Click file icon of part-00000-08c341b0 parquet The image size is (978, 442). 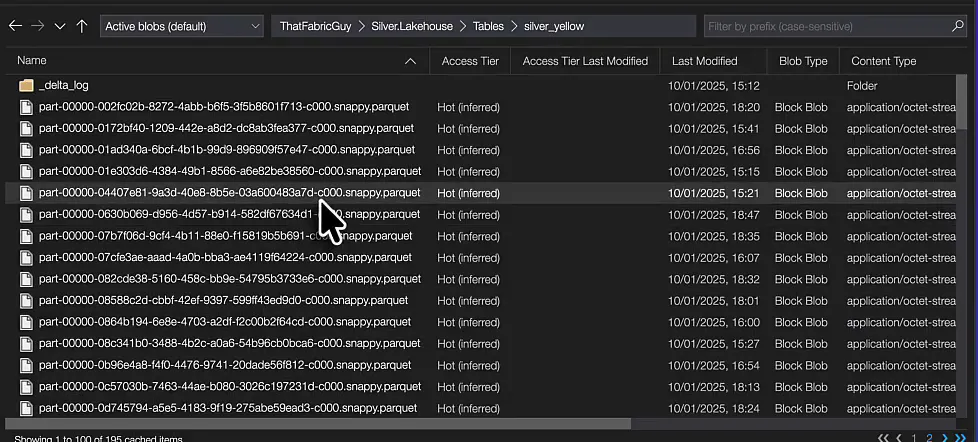pyautogui.click(x=26, y=344)
